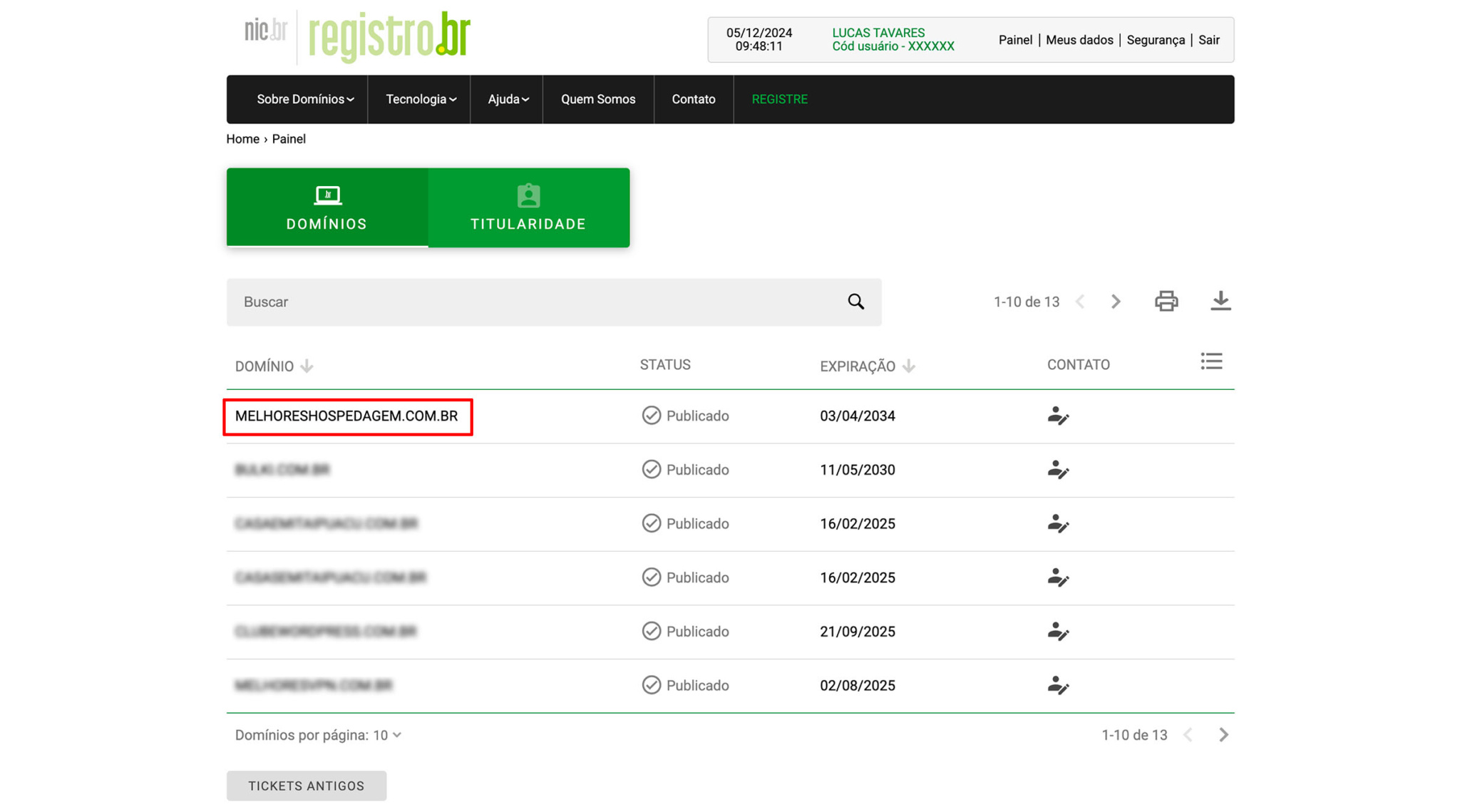
Task: Edit contact for domain expiring 21/09/2025
Action: pos(1058,632)
